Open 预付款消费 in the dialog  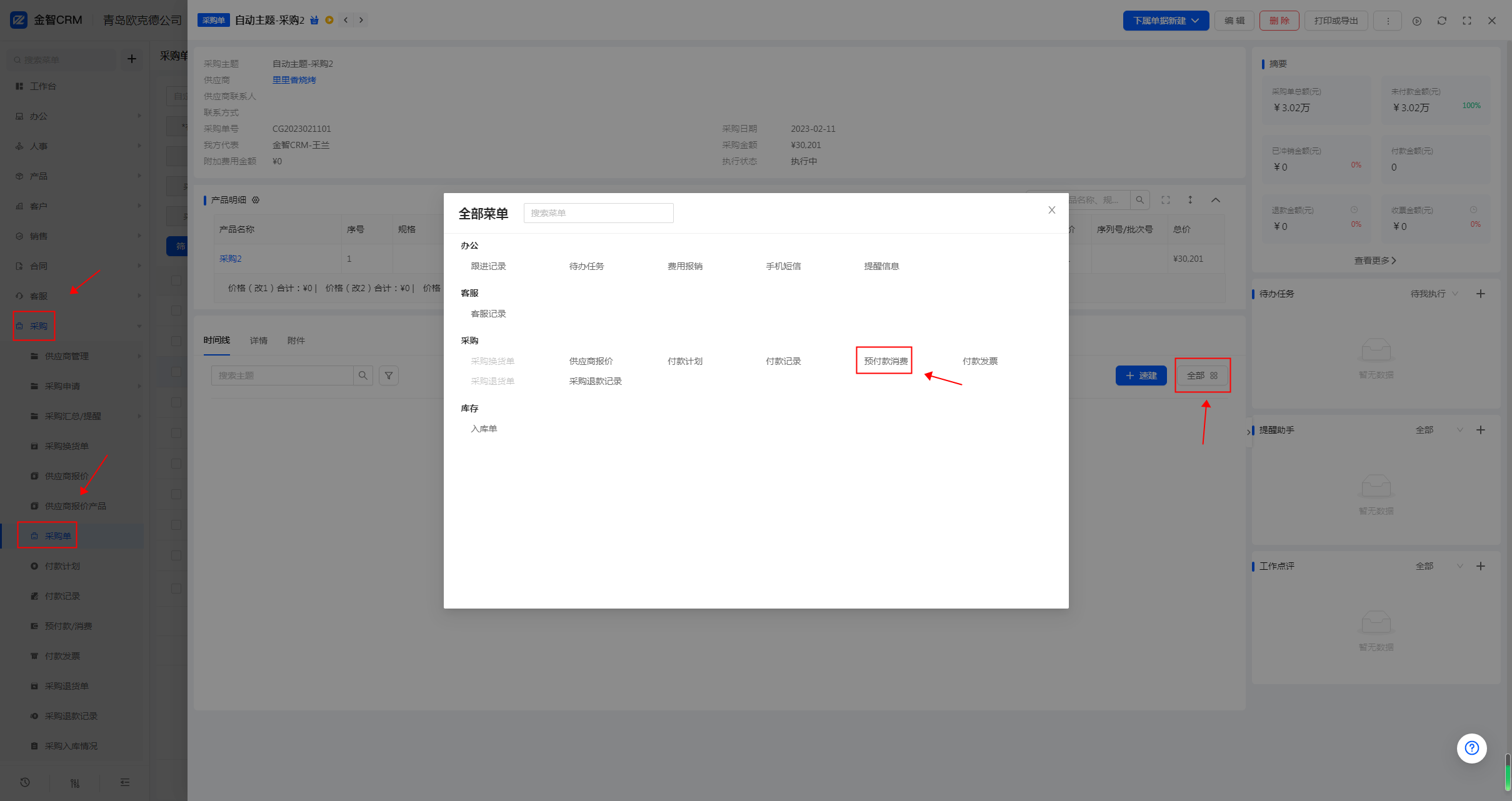(886, 361)
